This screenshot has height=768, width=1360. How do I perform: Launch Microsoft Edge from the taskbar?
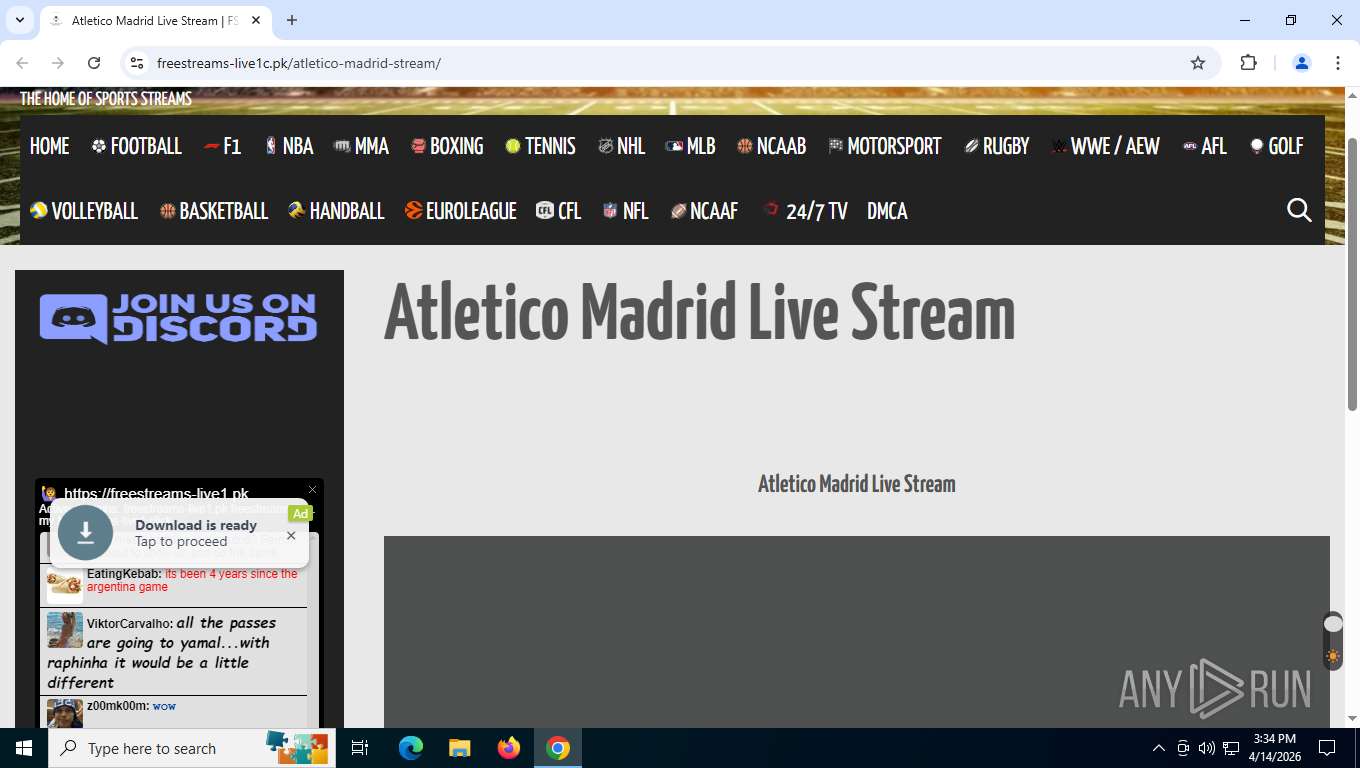pos(411,748)
